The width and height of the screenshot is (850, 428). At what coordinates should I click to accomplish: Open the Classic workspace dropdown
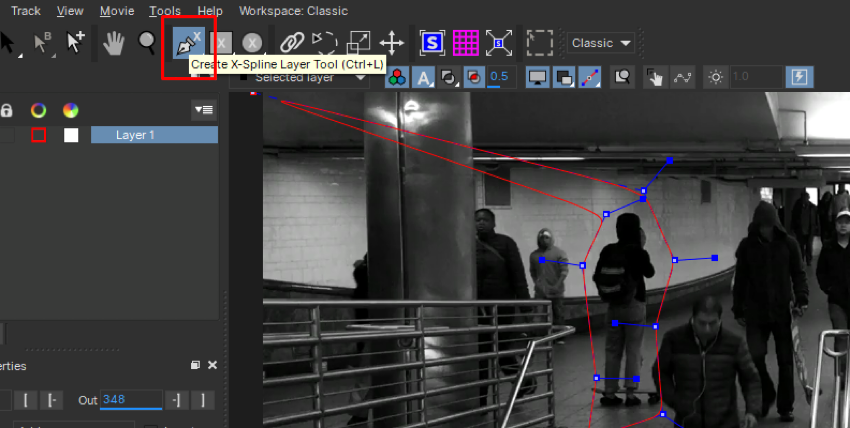(601, 43)
